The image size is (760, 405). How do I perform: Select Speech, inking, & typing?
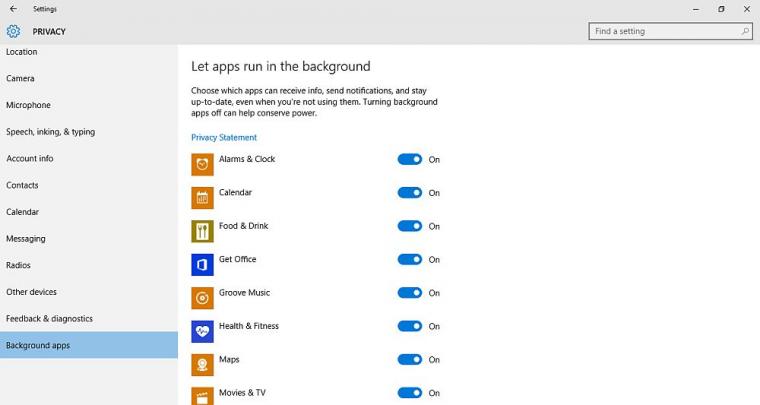point(89,132)
